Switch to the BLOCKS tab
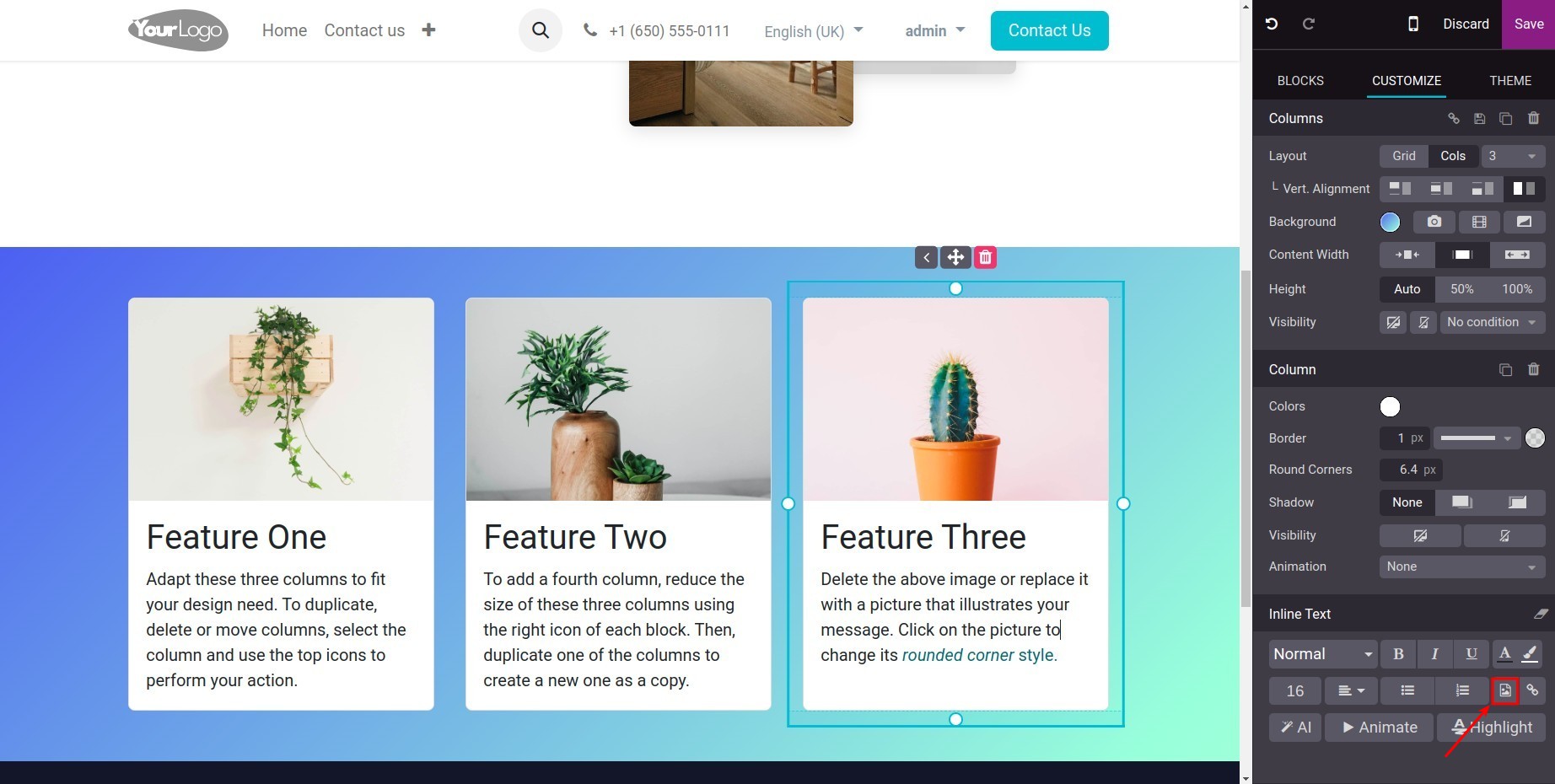This screenshot has height=784, width=1555. (1300, 81)
